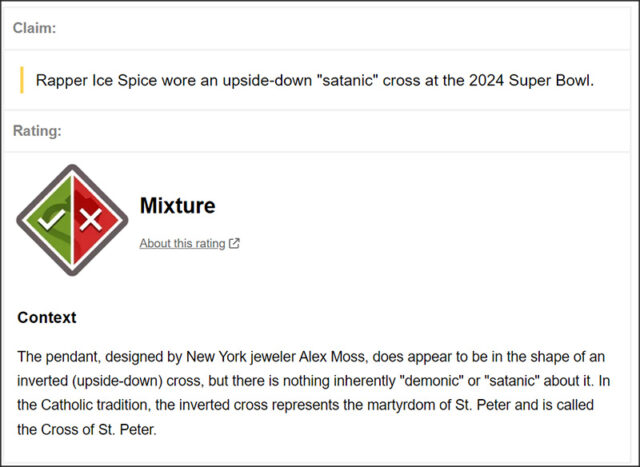Image resolution: width=640 pixels, height=467 pixels.
Task: Click the "Rating:" section label
Action: pyautogui.click(x=37, y=131)
